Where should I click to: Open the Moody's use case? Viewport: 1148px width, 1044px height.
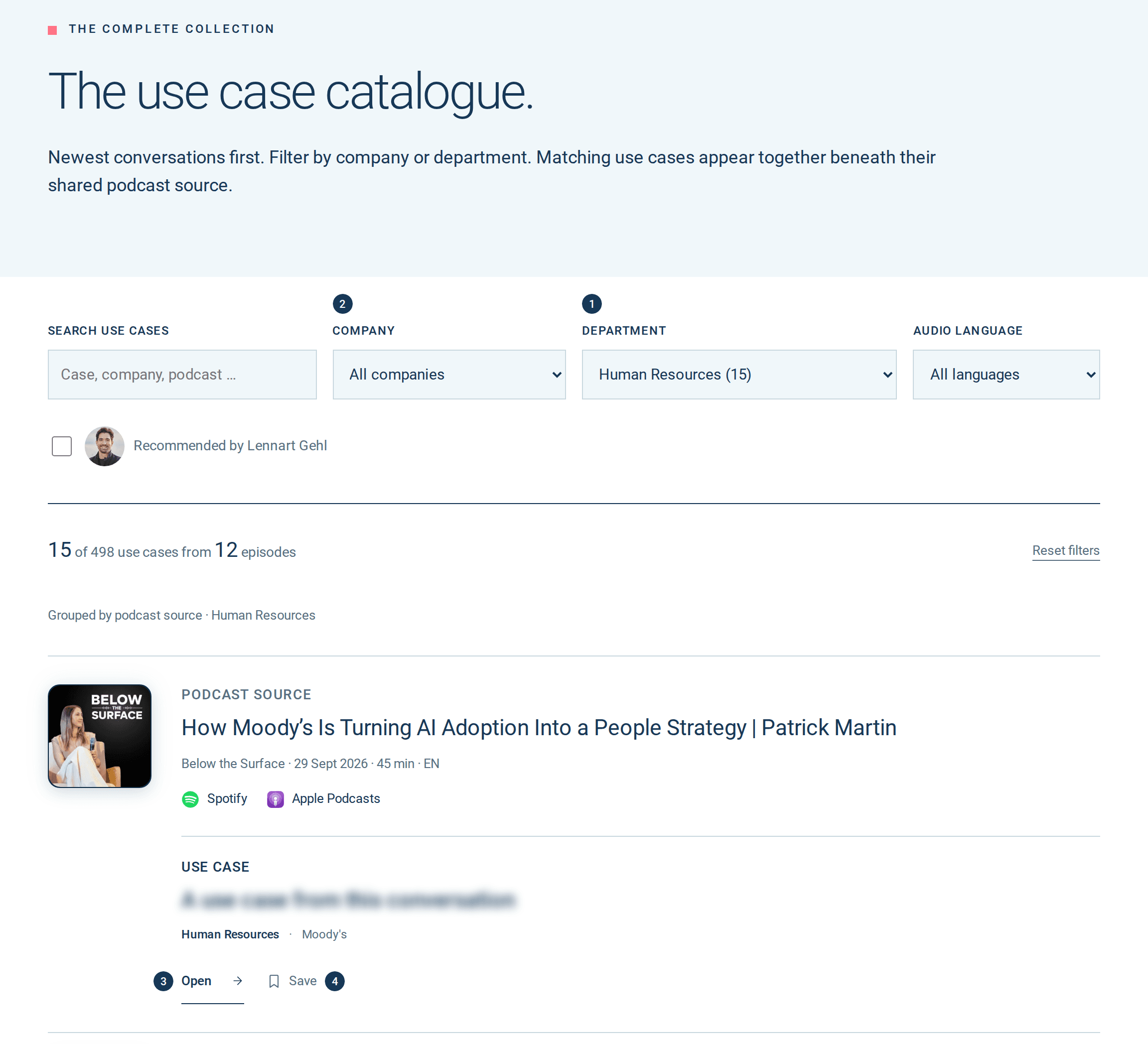point(212,981)
